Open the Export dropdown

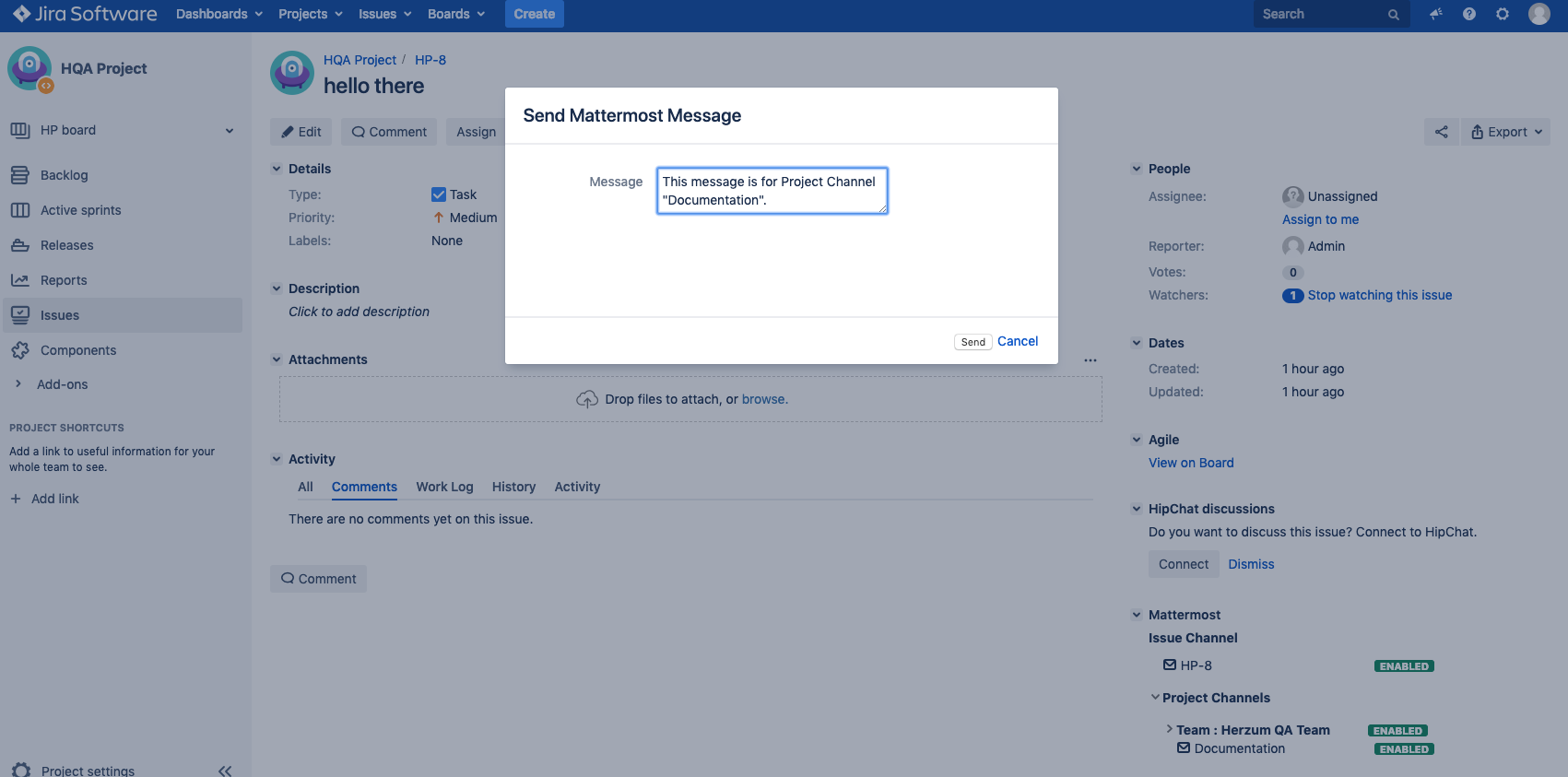(x=1505, y=132)
